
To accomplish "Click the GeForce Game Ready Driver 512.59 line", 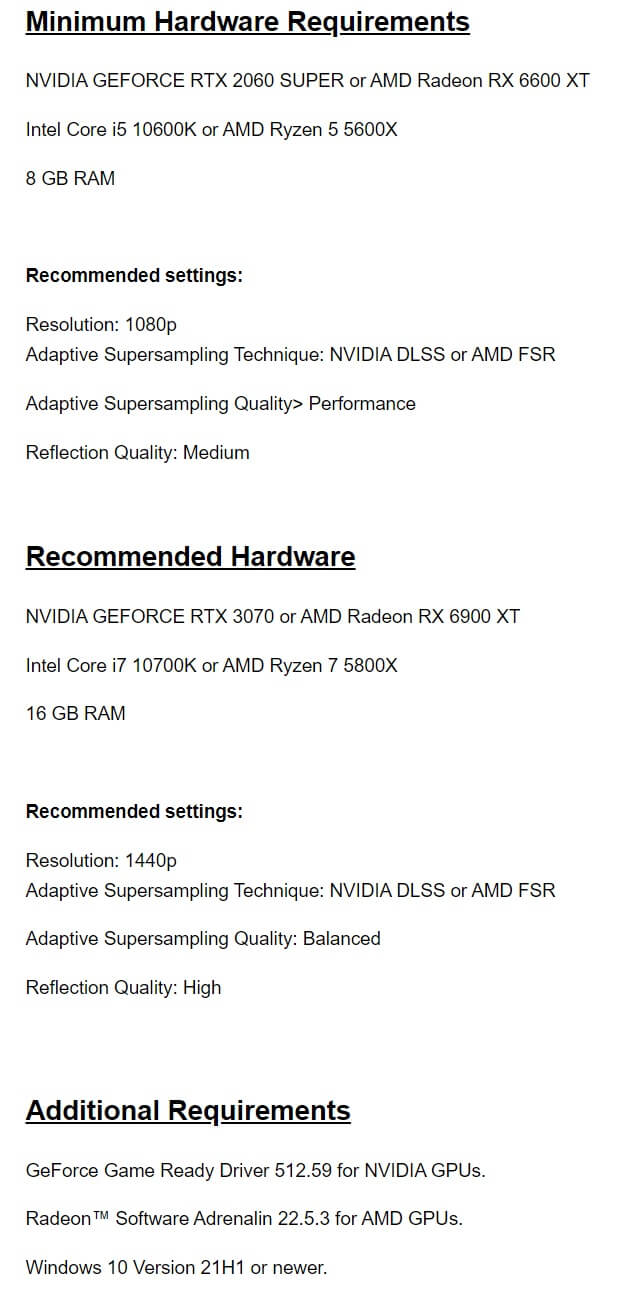I will (255, 1170).
